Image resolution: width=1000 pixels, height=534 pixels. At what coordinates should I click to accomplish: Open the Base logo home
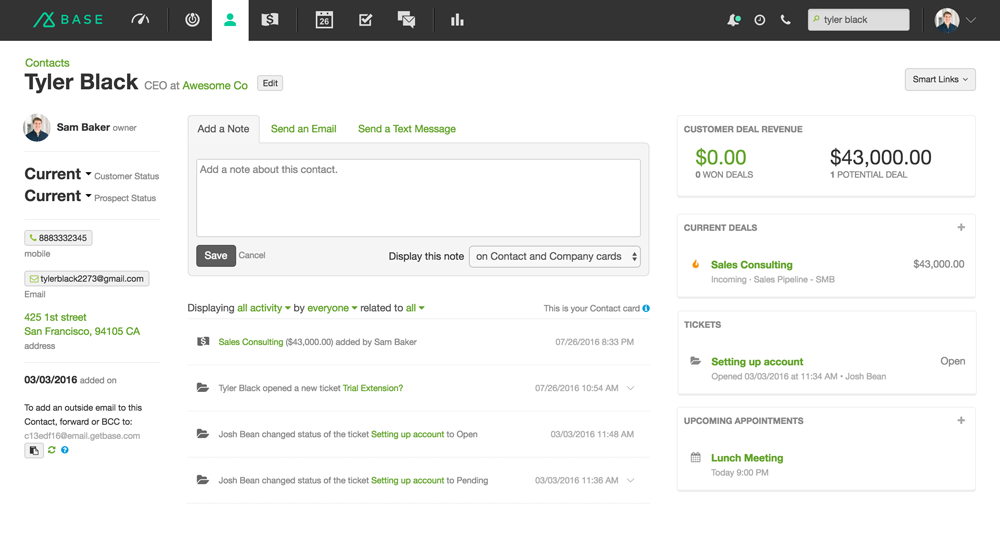coord(68,20)
